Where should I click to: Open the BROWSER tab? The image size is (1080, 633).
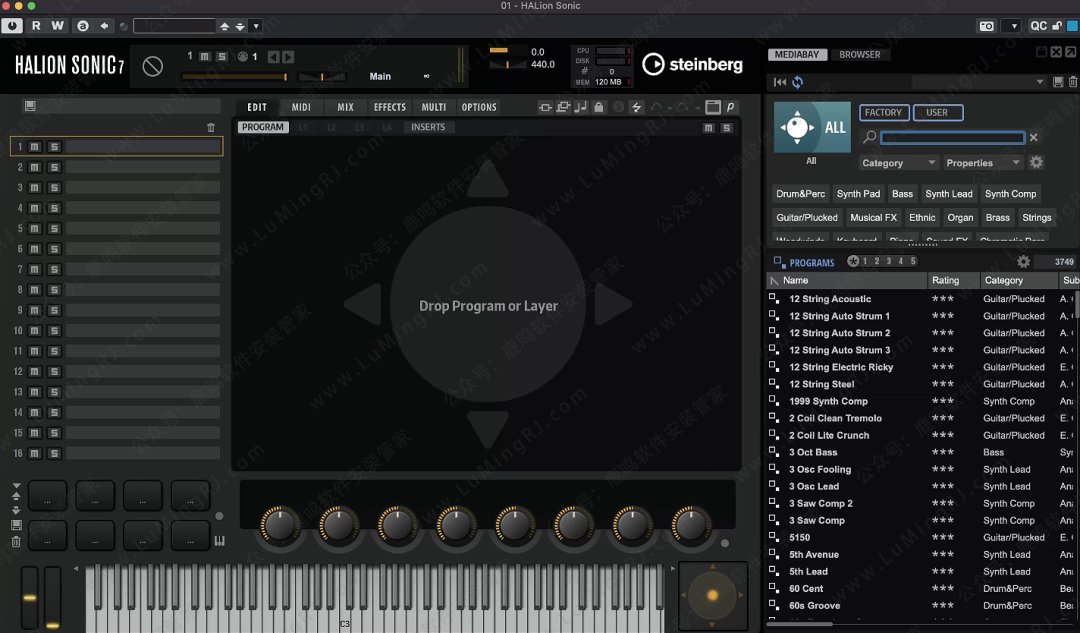point(860,55)
